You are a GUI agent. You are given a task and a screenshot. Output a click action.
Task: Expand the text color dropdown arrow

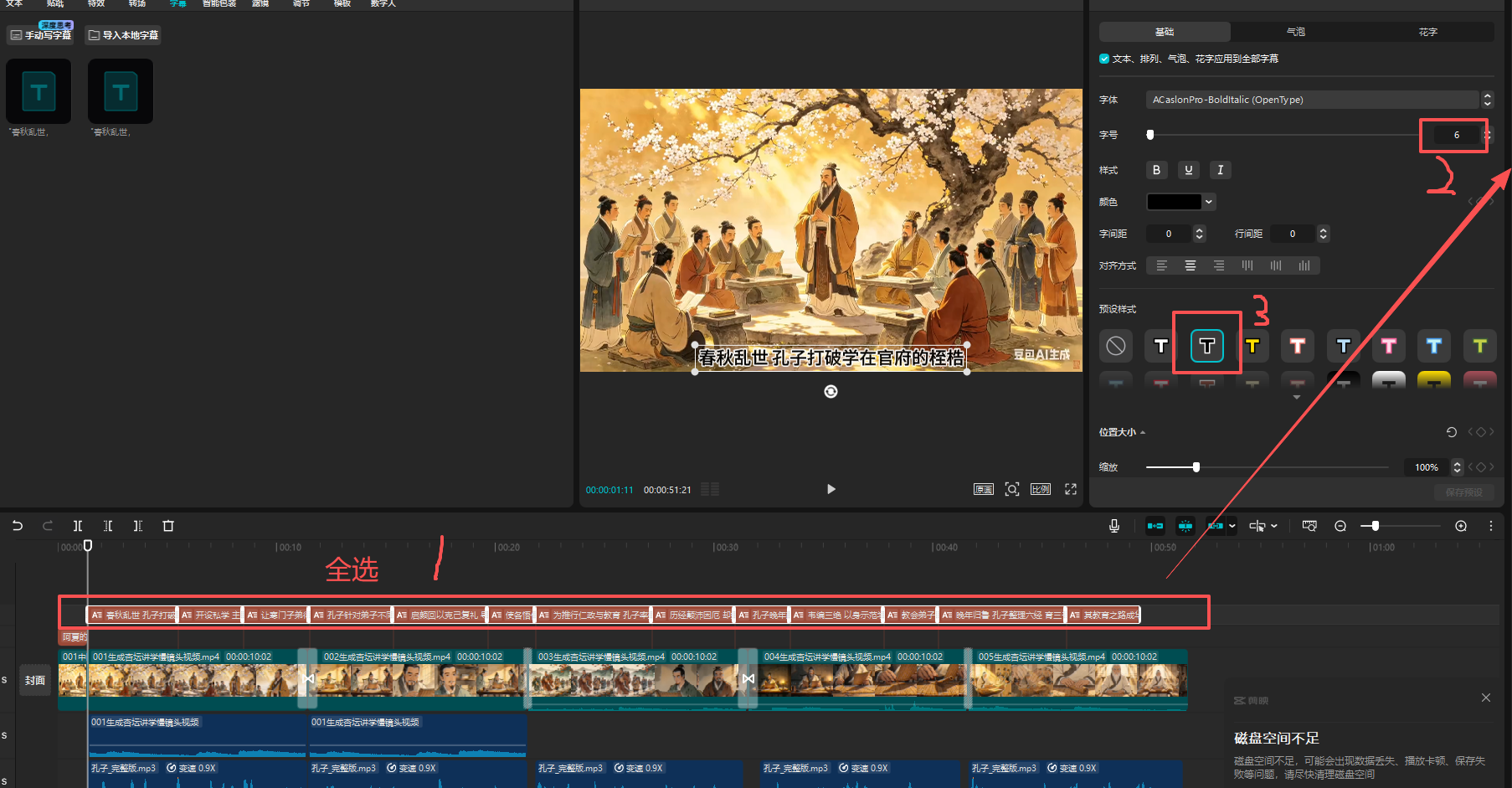pyautogui.click(x=1209, y=202)
